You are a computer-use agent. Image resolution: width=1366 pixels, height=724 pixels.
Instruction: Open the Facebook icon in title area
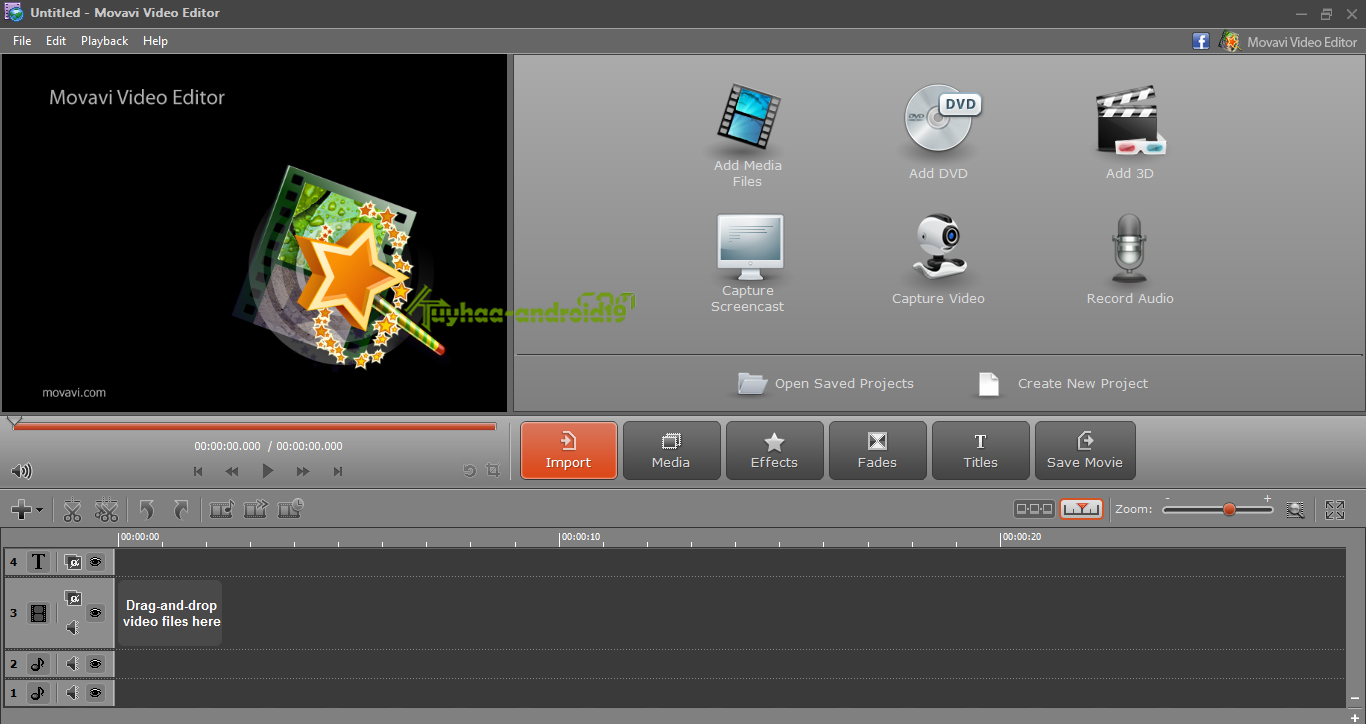pyautogui.click(x=1201, y=41)
